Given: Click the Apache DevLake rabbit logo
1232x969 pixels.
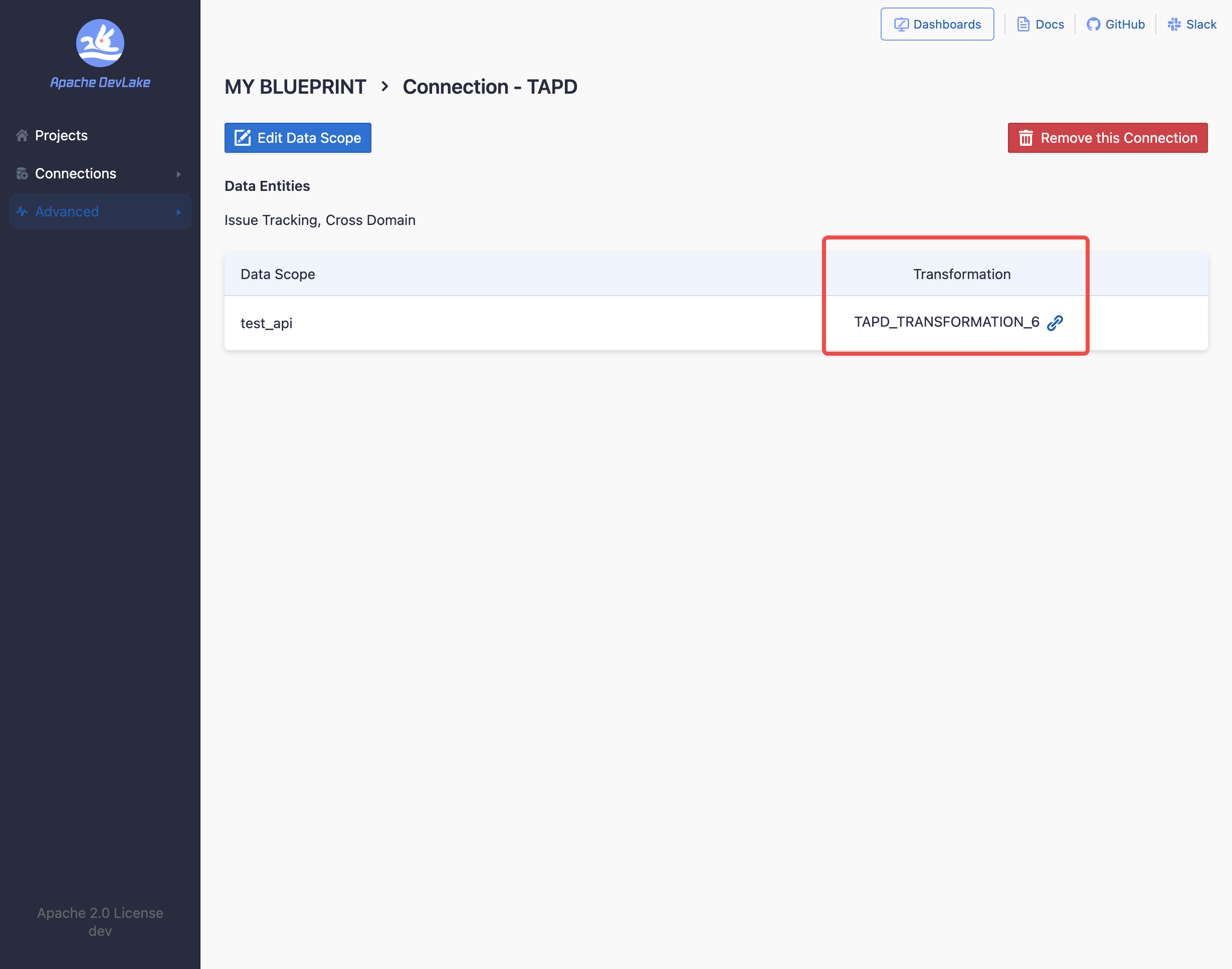Looking at the screenshot, I should (x=100, y=43).
